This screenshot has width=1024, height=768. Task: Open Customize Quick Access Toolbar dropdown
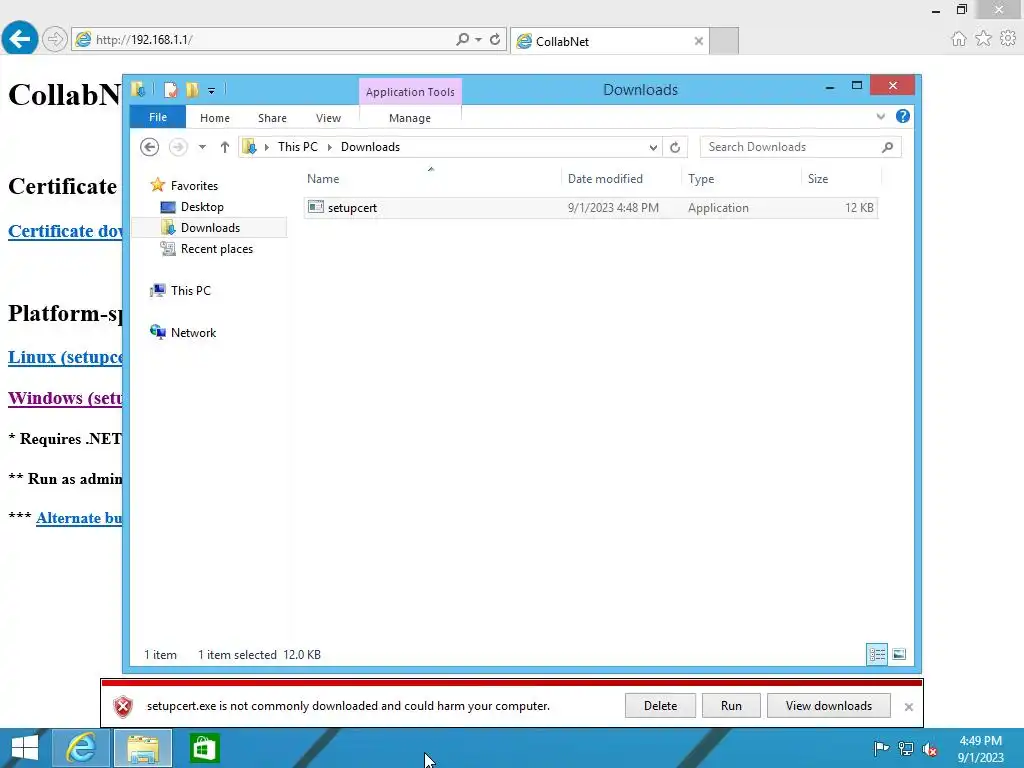[x=212, y=91]
